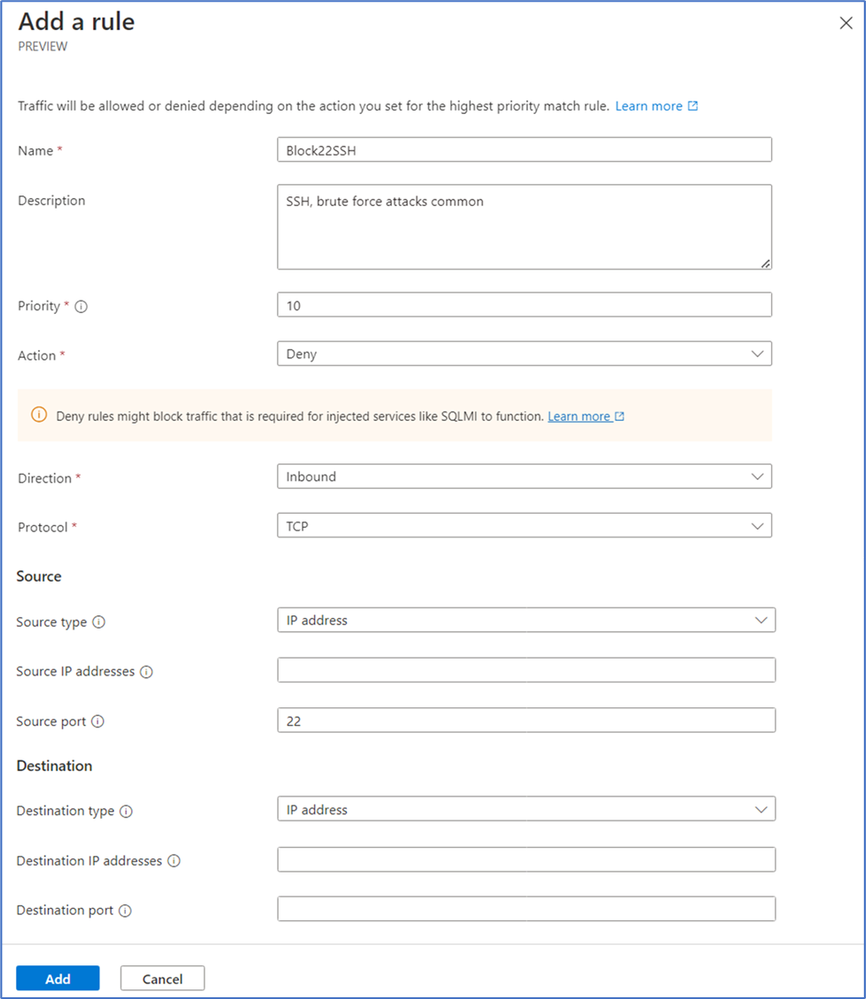
Task: Expand the Destination type dropdown
Action: pos(526,809)
